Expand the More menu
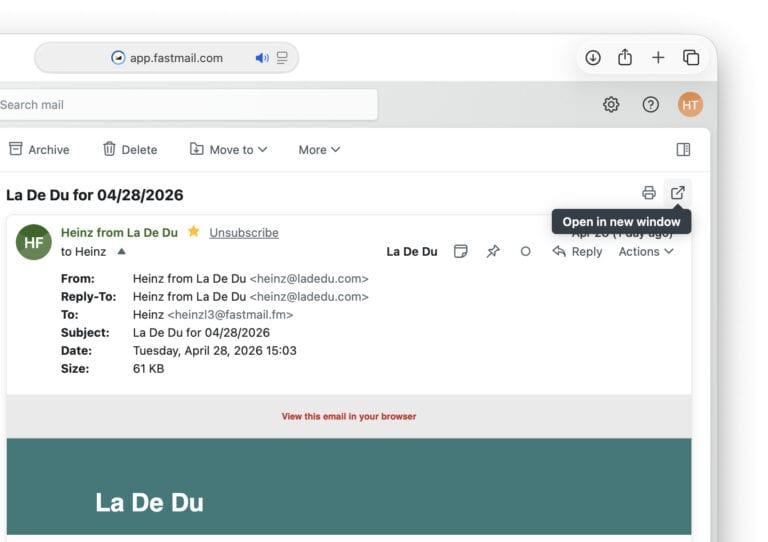768x542 pixels. click(x=319, y=149)
